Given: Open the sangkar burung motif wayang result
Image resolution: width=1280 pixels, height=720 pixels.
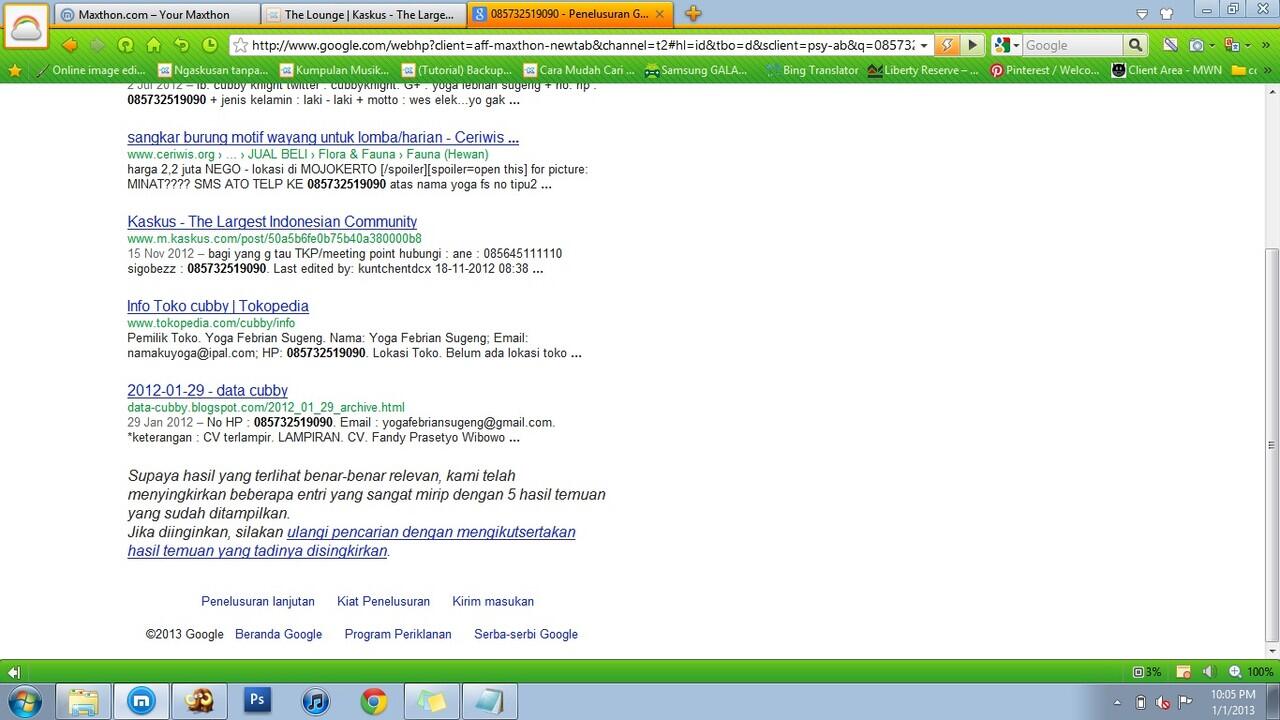Looking at the screenshot, I should click(323, 138).
